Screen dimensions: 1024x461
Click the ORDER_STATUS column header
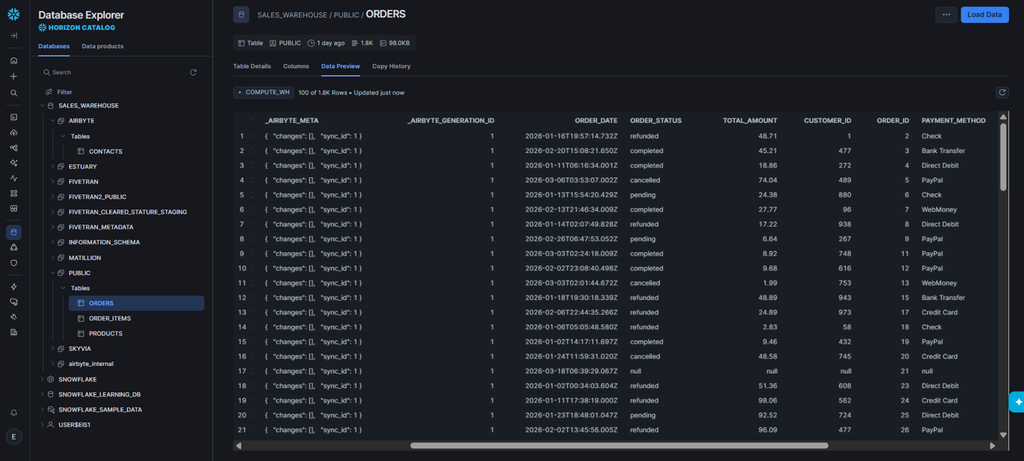click(656, 121)
